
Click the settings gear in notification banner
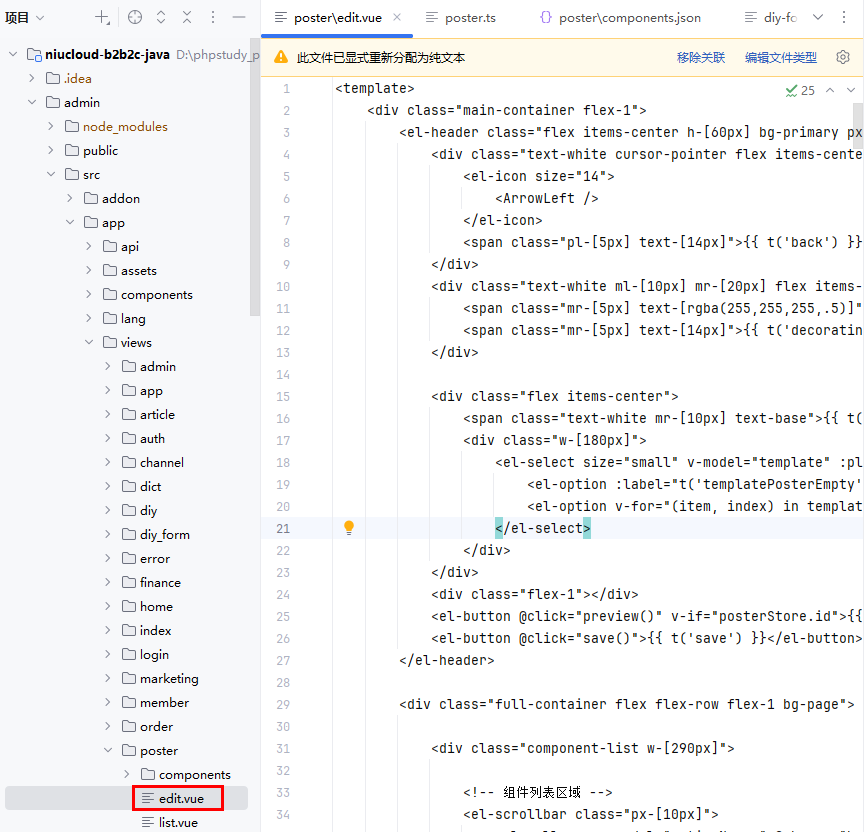[843, 58]
